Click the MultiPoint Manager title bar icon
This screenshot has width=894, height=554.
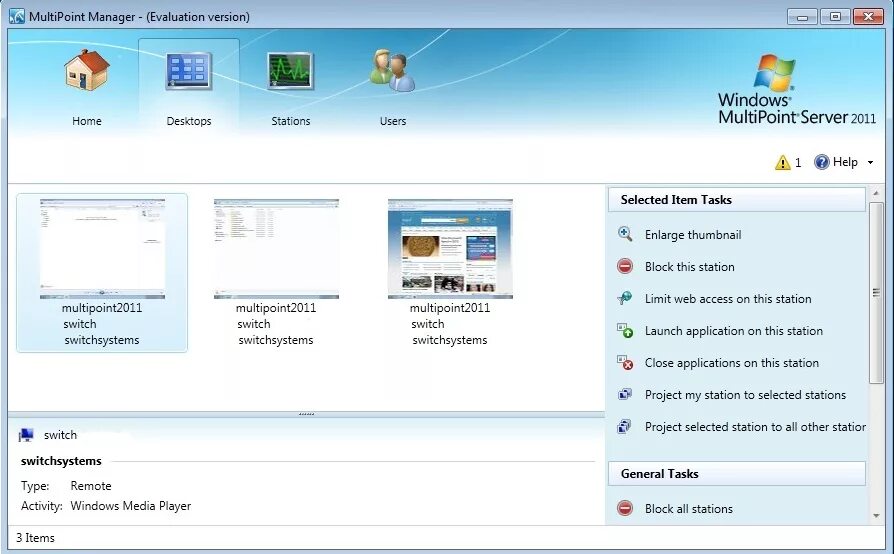pos(17,16)
